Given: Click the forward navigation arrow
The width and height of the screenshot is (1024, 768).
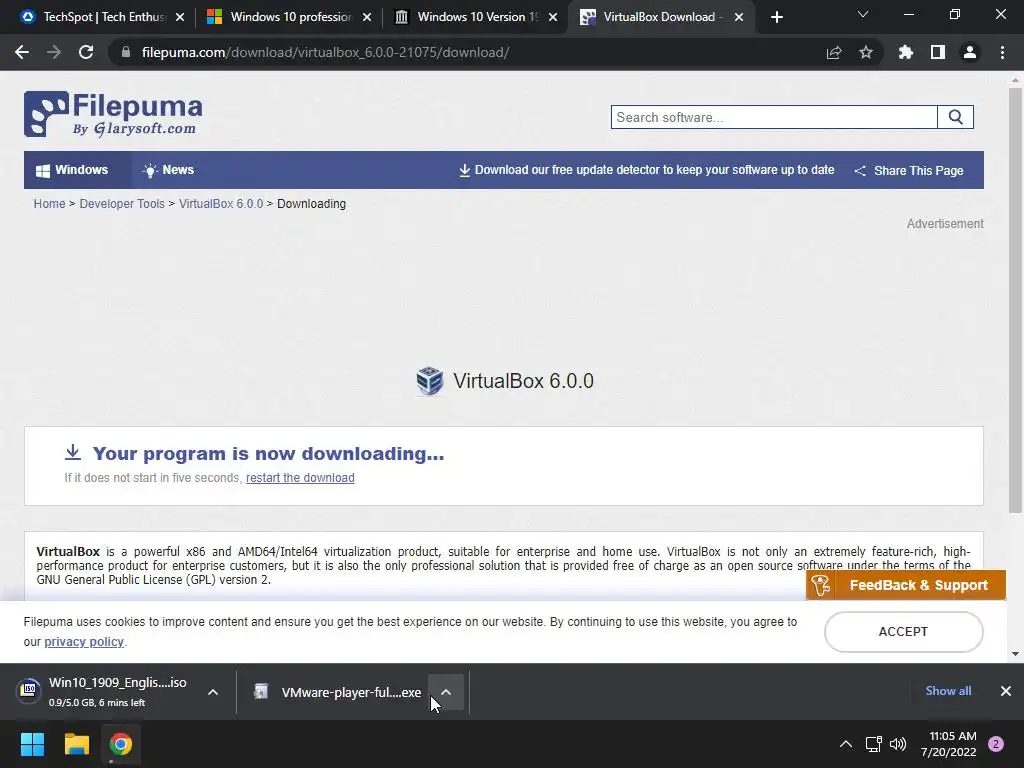Looking at the screenshot, I should click(54, 52).
